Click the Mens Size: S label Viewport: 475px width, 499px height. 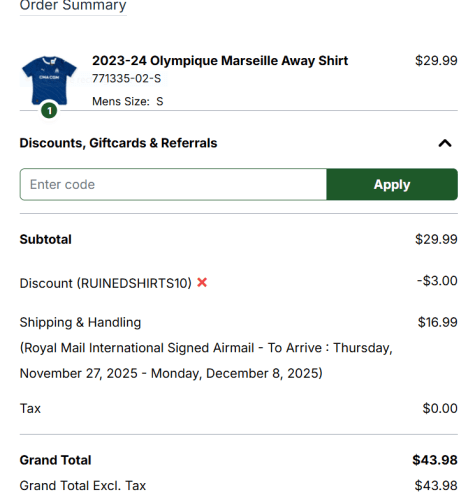(128, 101)
